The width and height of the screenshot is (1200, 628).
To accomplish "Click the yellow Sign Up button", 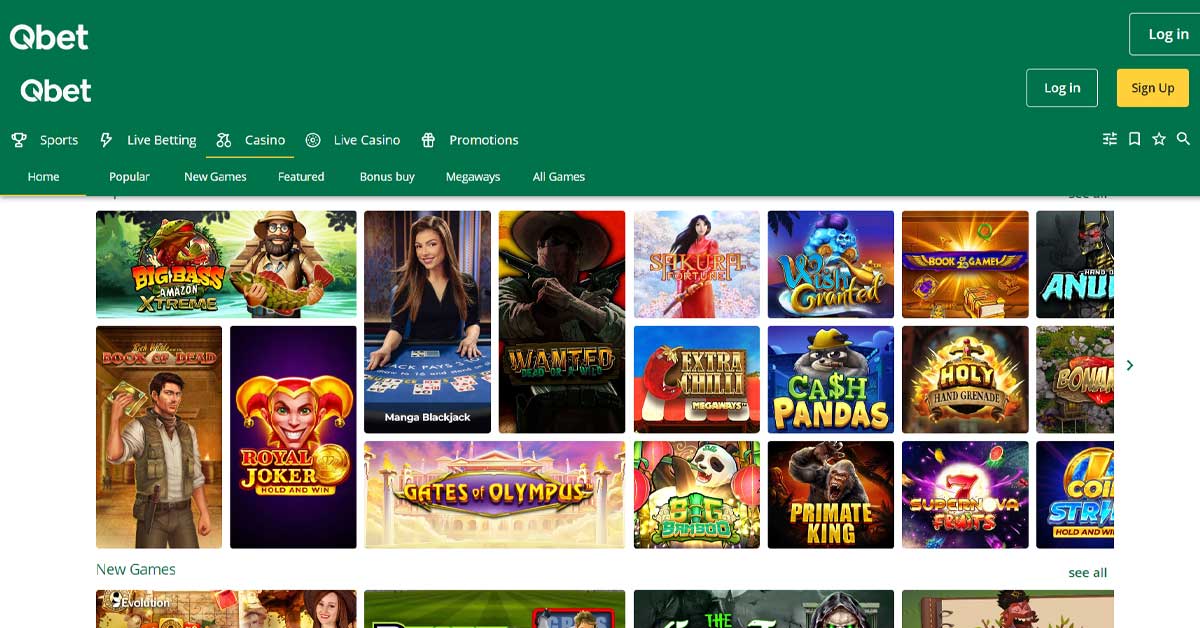I will pyautogui.click(x=1152, y=88).
